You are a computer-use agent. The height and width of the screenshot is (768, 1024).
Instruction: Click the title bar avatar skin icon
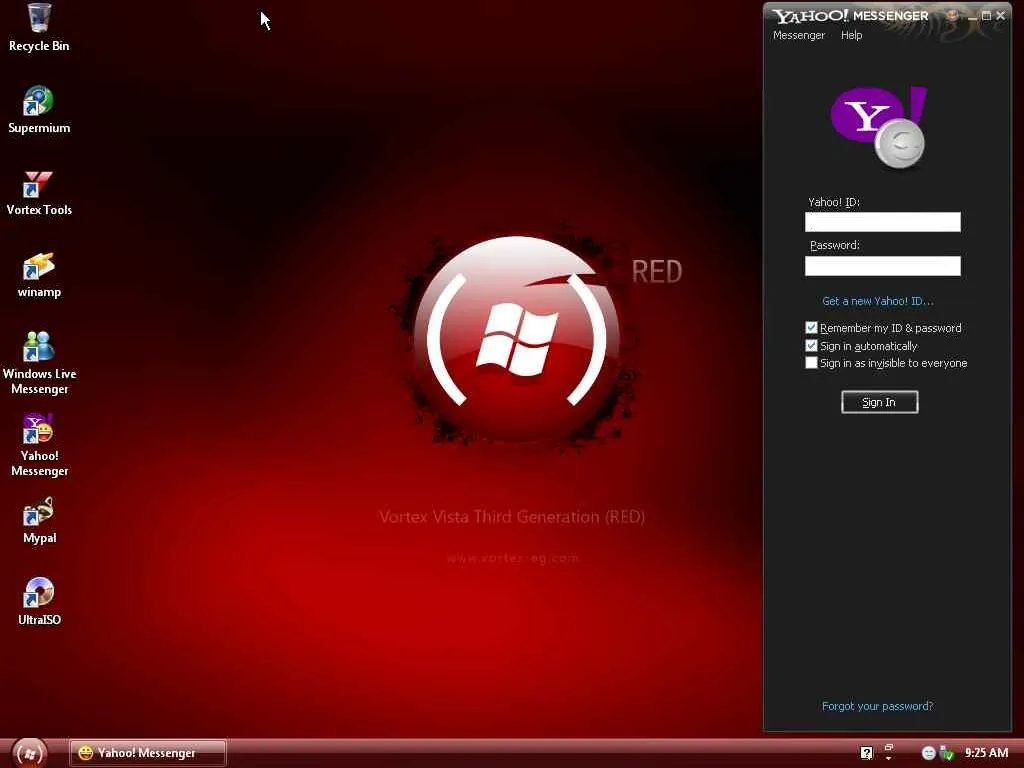[x=953, y=15]
